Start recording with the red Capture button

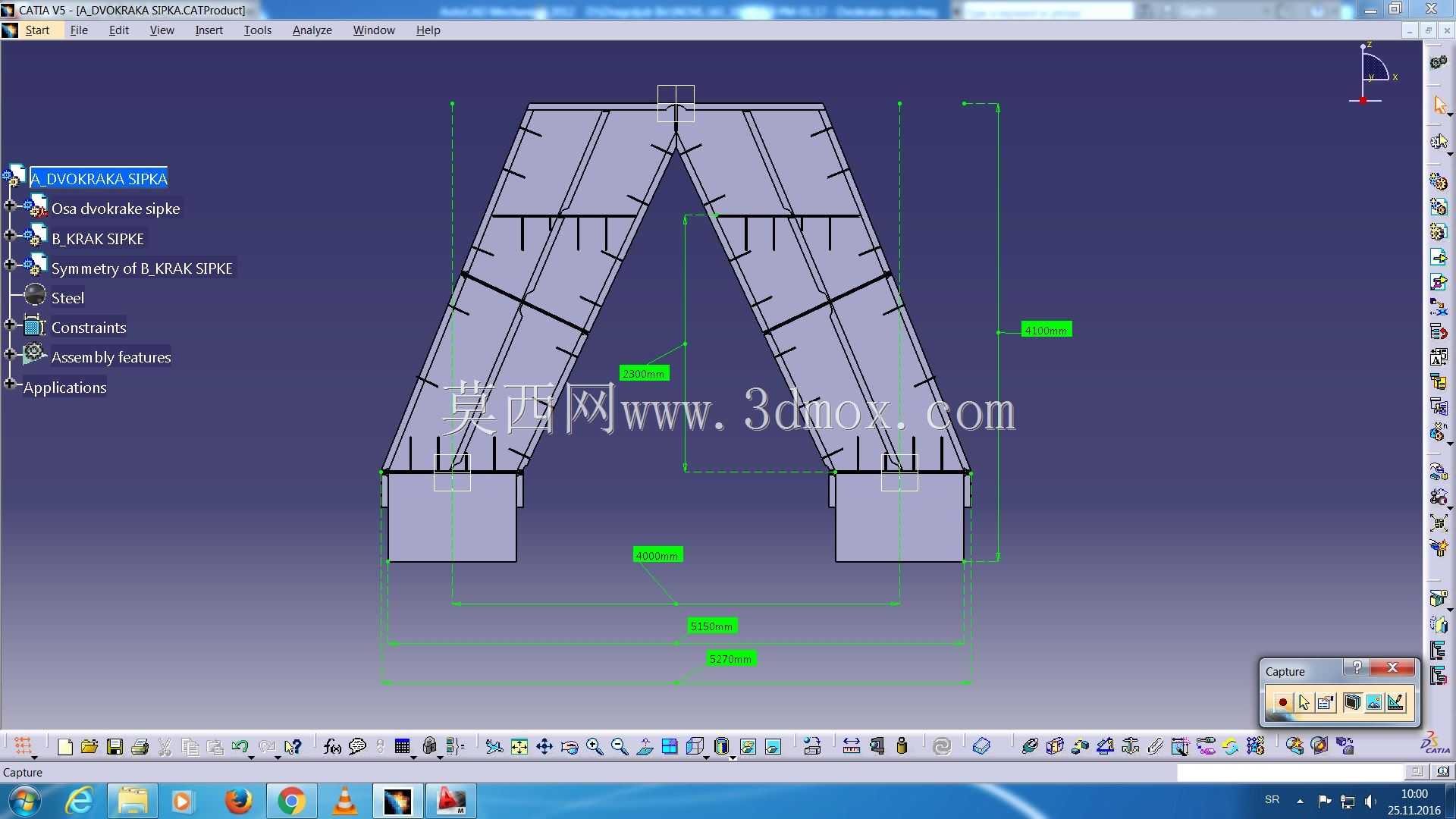1282,703
